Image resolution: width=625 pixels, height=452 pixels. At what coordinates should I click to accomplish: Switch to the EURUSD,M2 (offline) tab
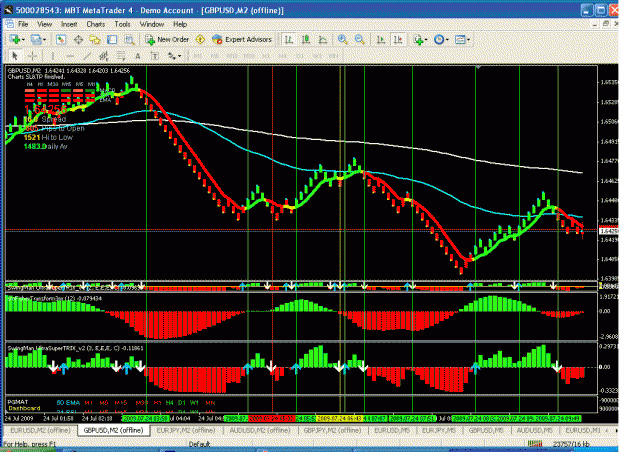(x=40, y=430)
